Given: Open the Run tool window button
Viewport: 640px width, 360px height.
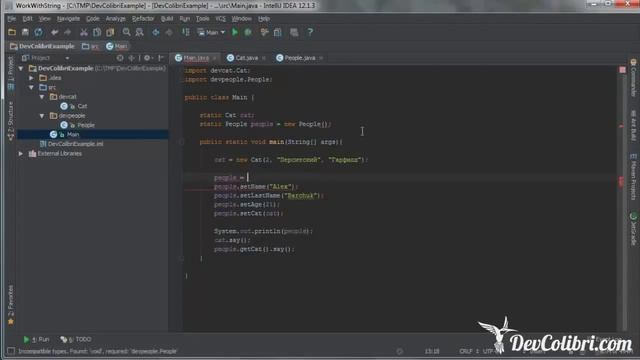Looking at the screenshot, I should coord(36,339).
